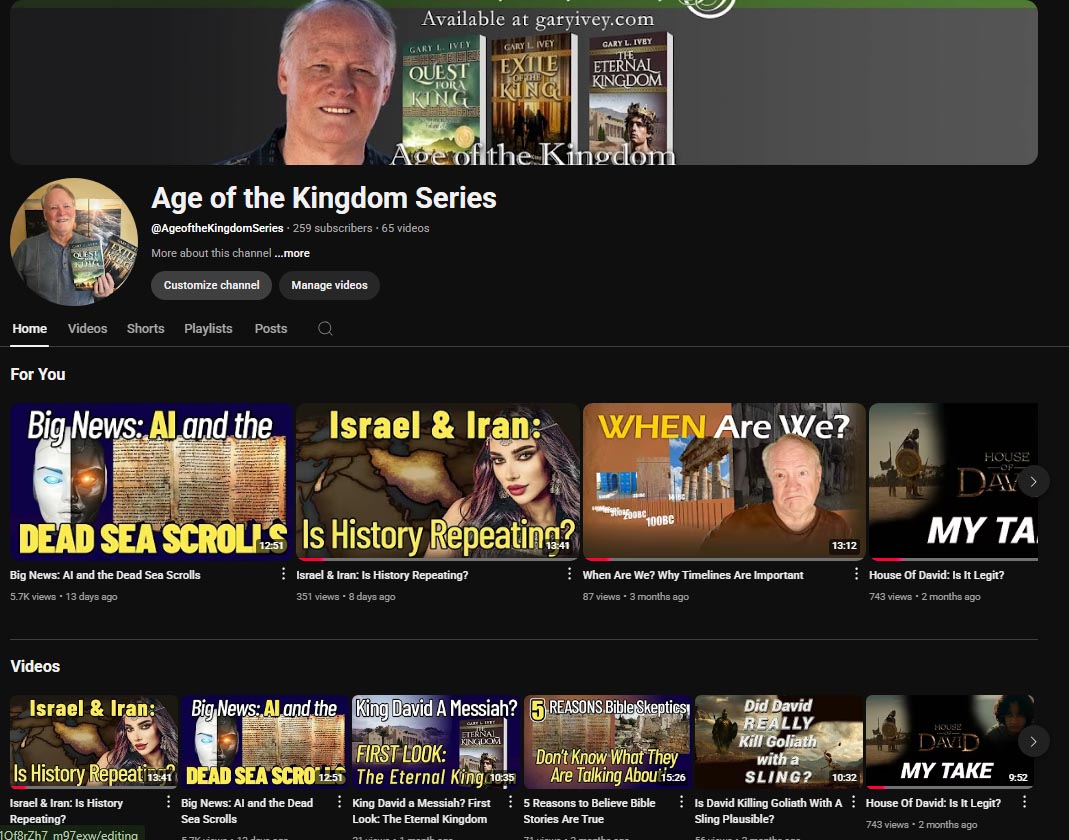The height and width of the screenshot is (840, 1069).
Task: Show next videos in For You carousel
Action: [1034, 481]
